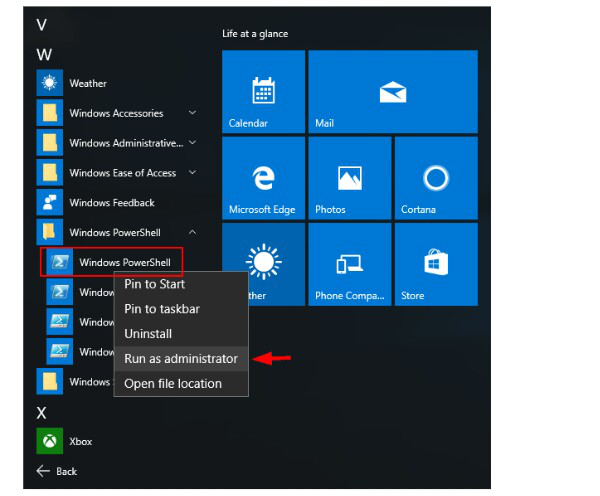This screenshot has width=600, height=496.
Task: Launch the Microsoft Edge tile
Action: [x=263, y=178]
